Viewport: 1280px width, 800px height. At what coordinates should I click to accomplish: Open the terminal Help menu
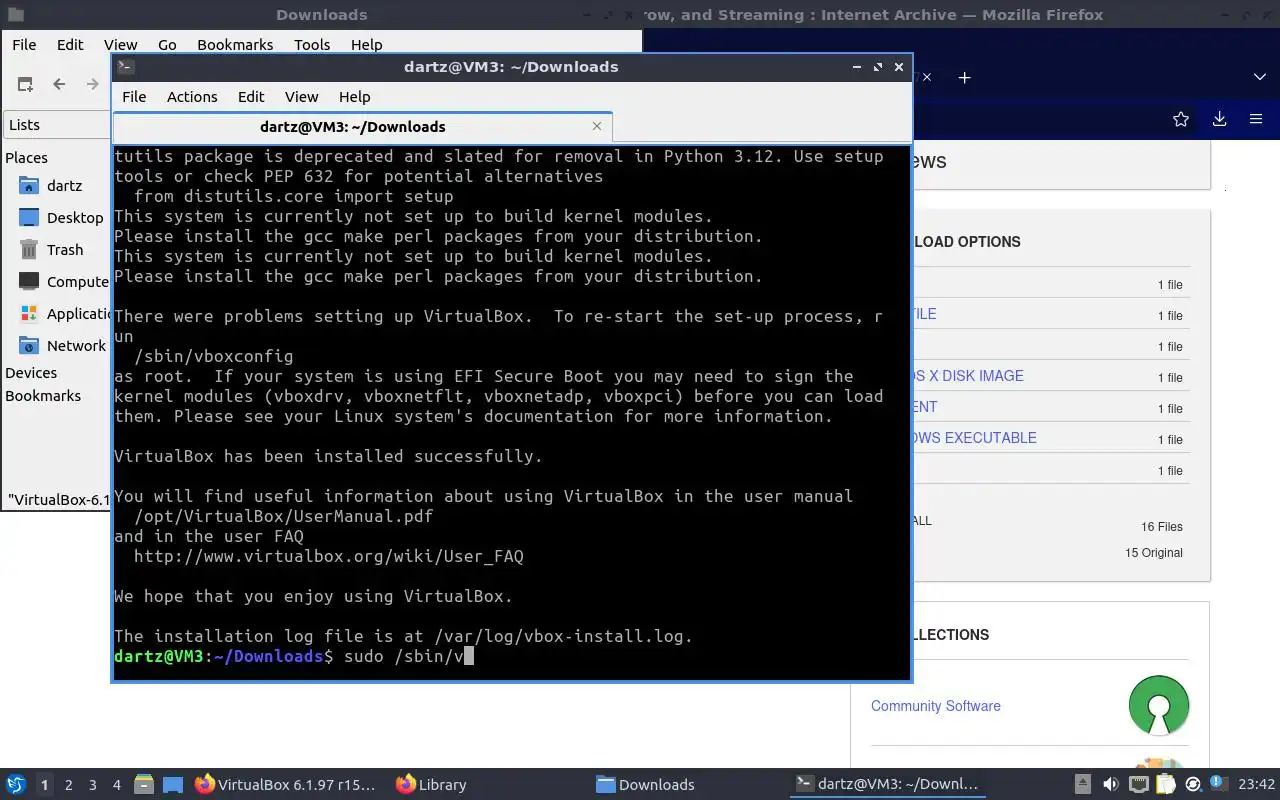point(355,97)
